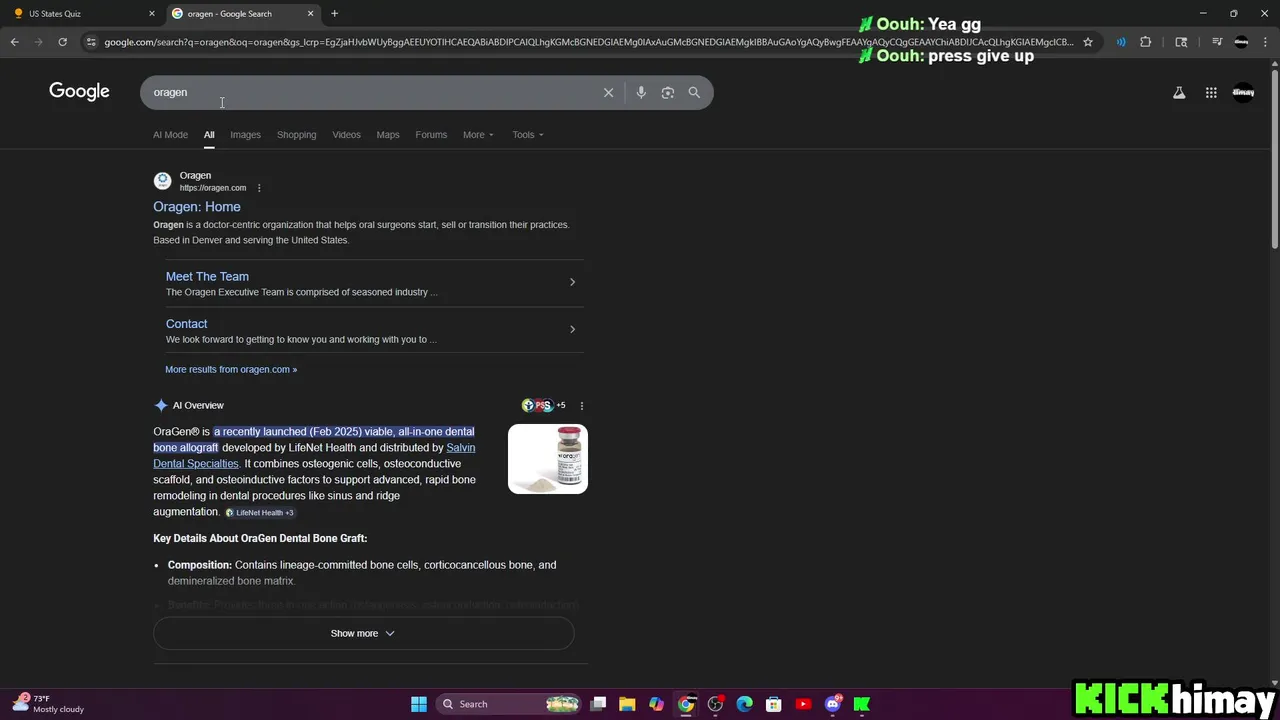Viewport: 1280px width, 720px height.
Task: Expand AI Overview with Show more
Action: (x=363, y=633)
